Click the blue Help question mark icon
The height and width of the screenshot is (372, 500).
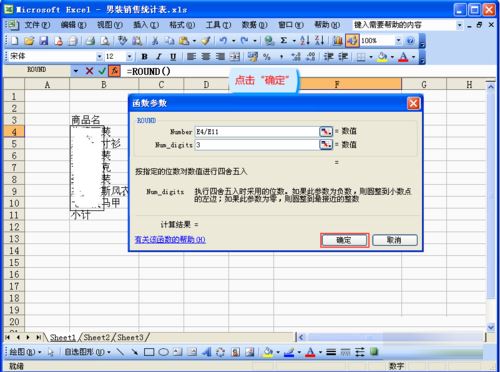(411, 41)
